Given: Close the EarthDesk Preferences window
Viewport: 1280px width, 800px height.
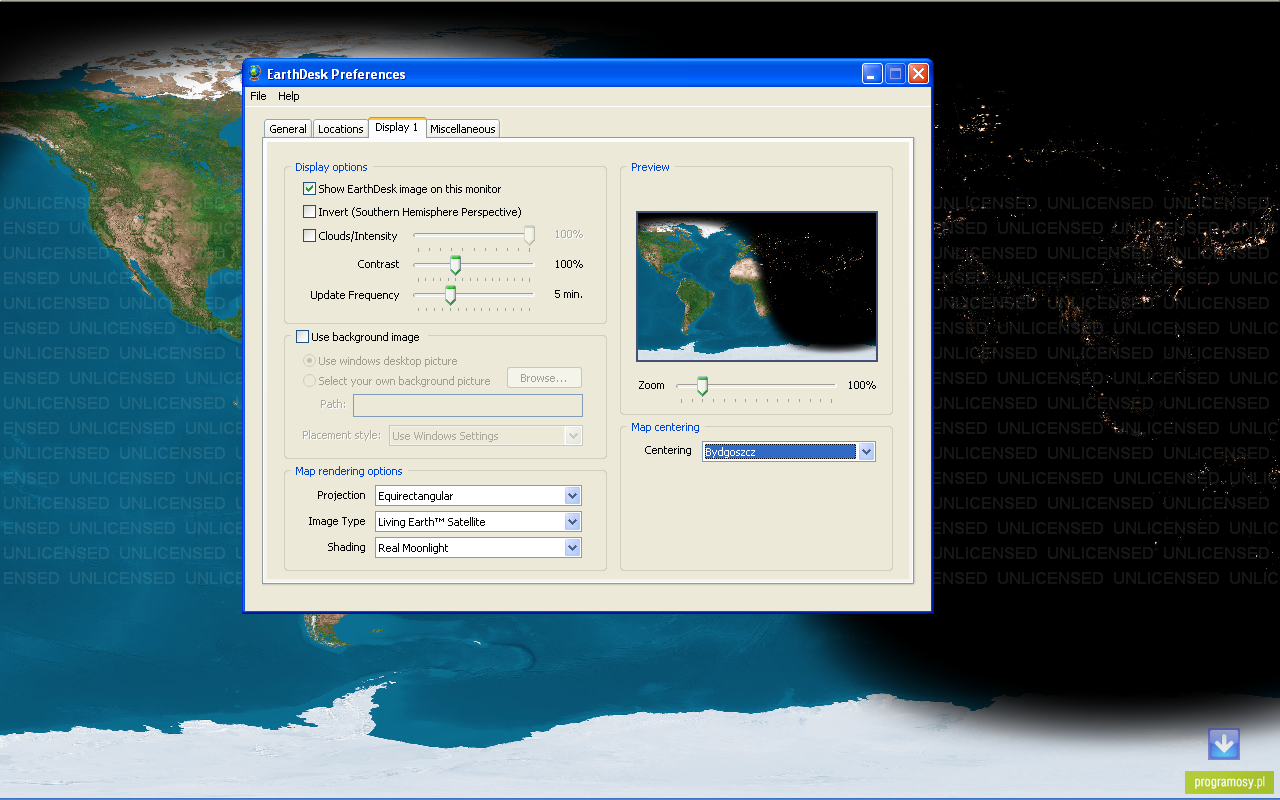Looking at the screenshot, I should tap(918, 73).
